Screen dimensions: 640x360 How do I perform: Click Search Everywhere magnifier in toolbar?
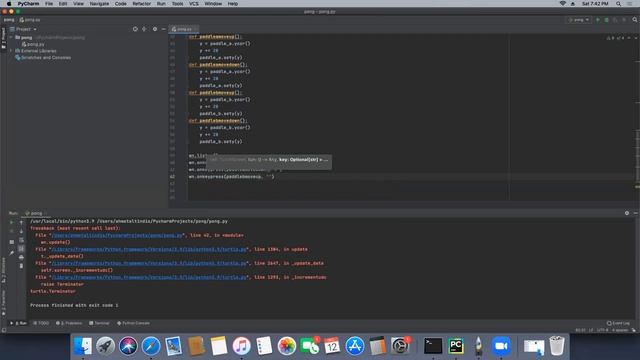(x=635, y=20)
